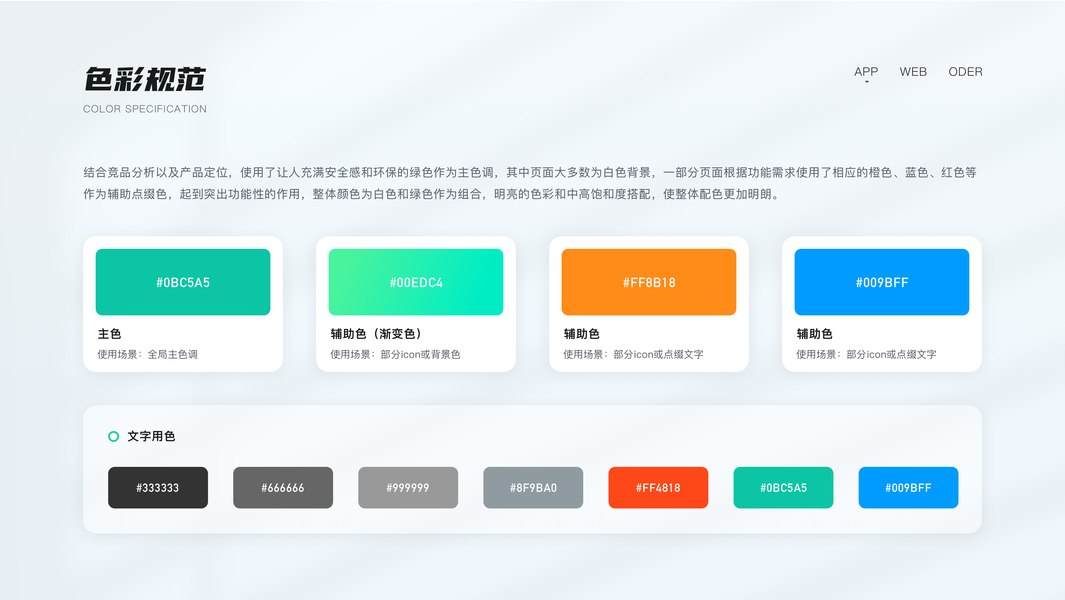Select the #666666 text color chip

pos(283,487)
